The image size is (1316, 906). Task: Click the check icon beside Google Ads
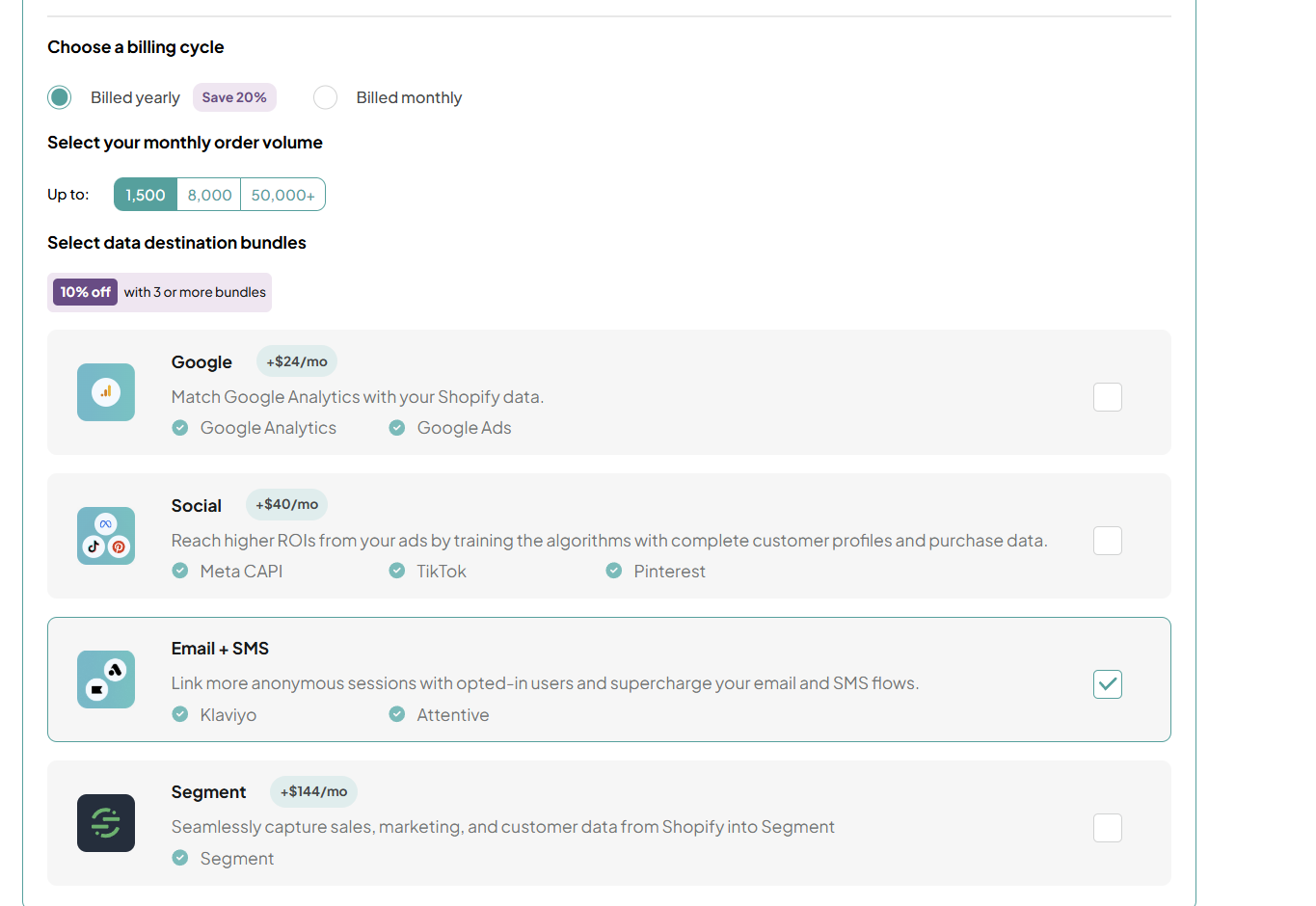click(397, 428)
